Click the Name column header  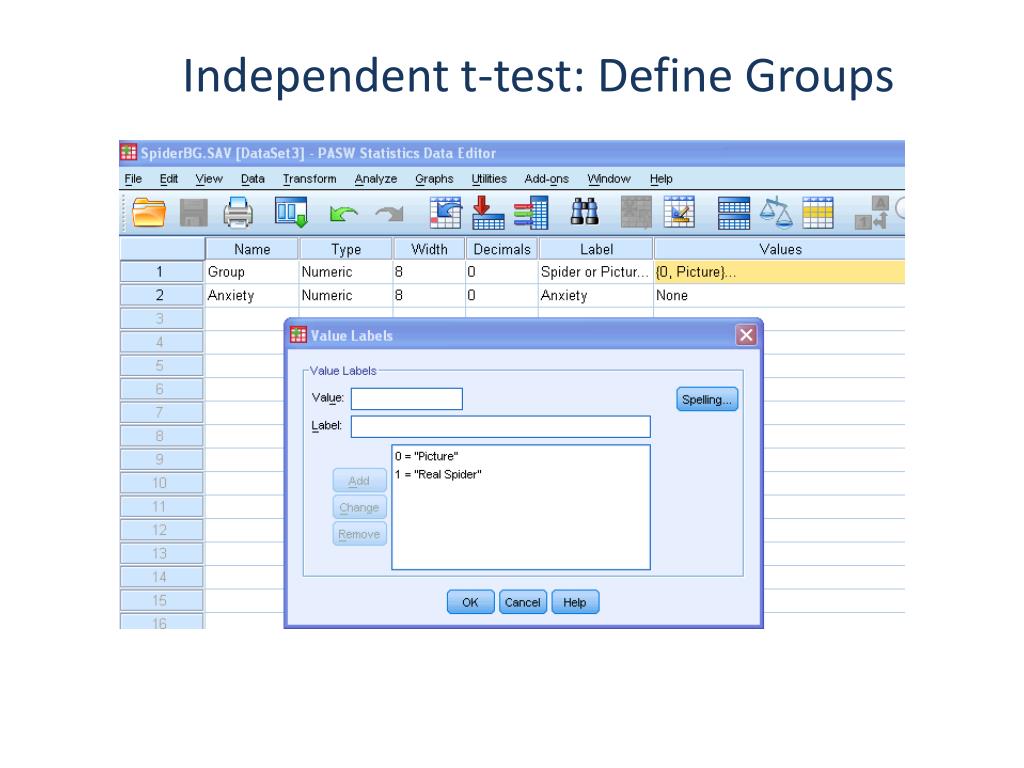click(252, 249)
